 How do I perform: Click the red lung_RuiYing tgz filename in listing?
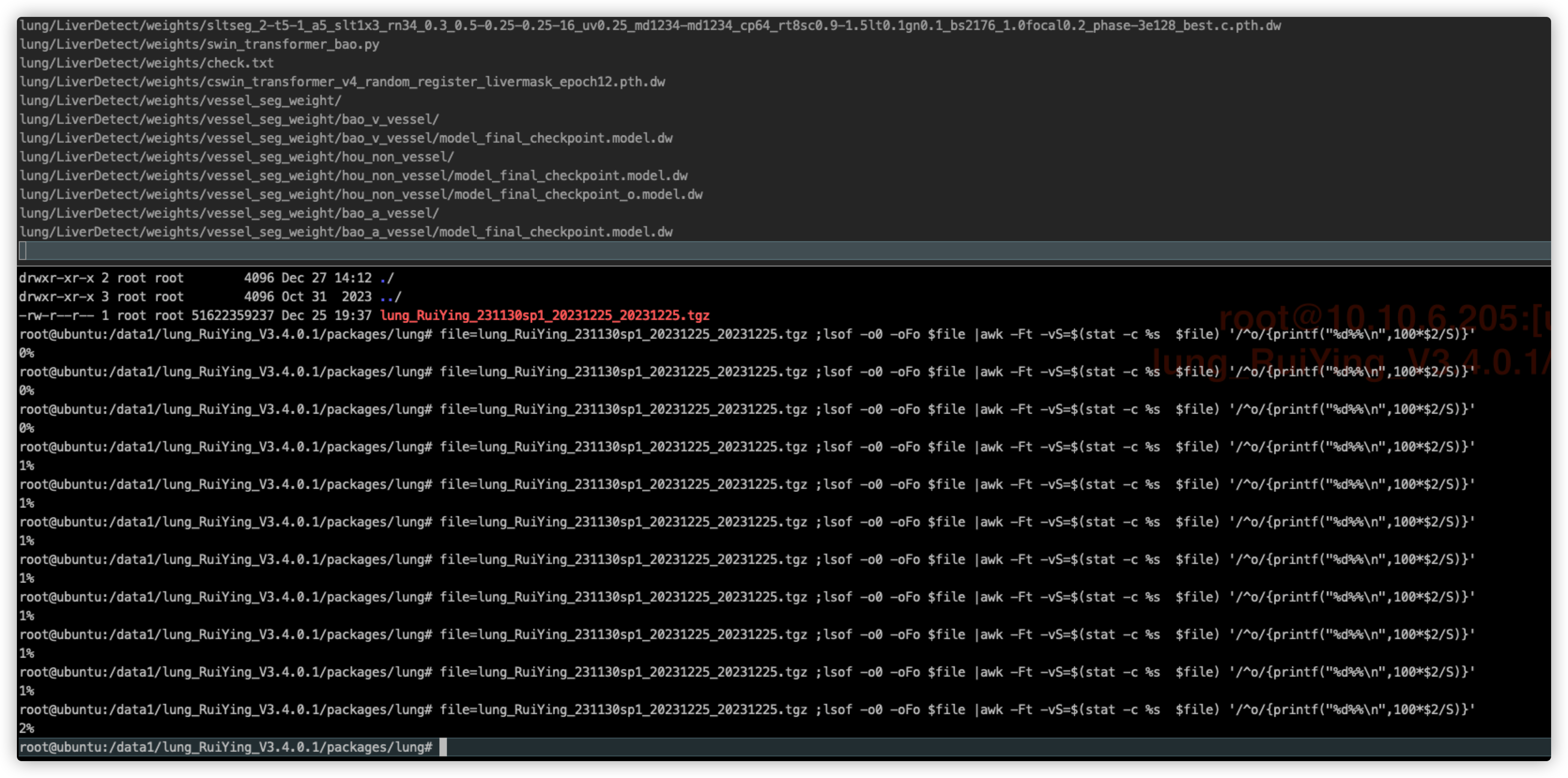pos(545,316)
